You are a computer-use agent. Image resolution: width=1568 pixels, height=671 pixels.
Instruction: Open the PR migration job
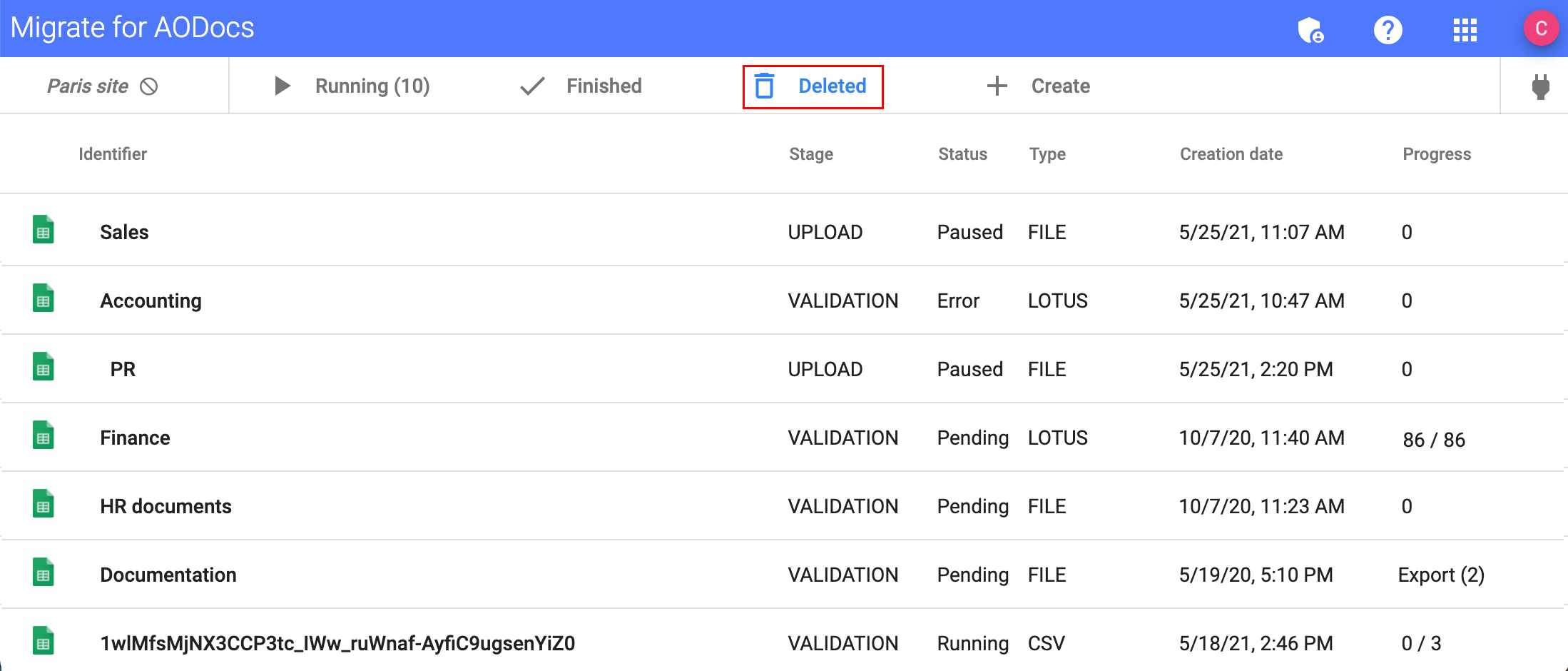123,369
